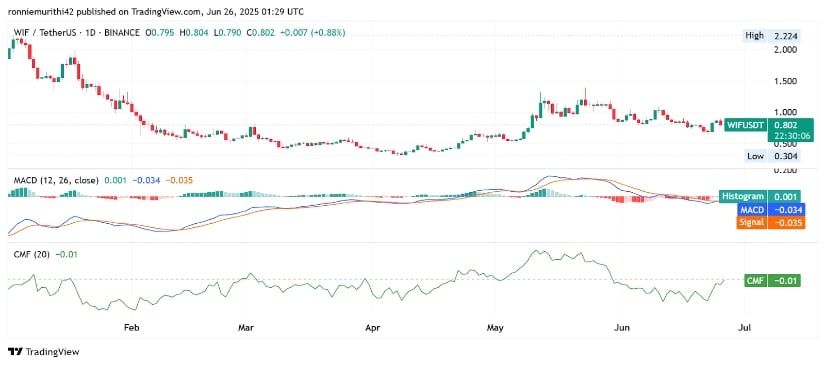Click the Jun label on time axis

[622, 328]
